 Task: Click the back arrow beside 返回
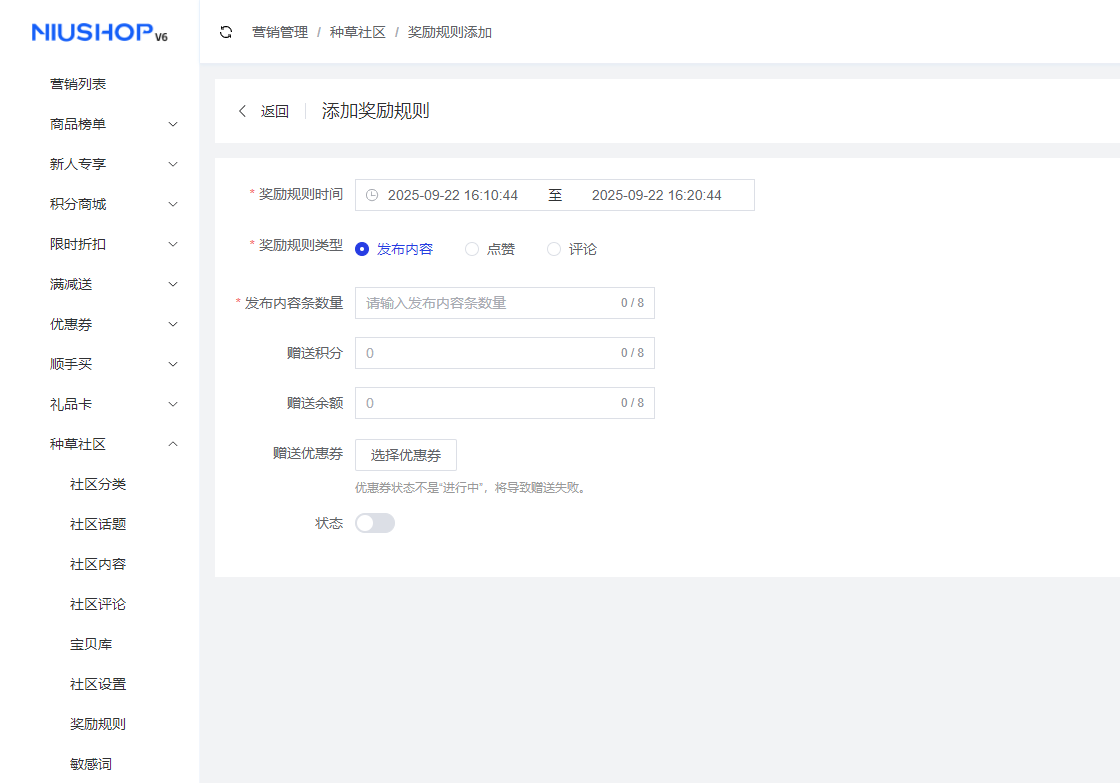(x=241, y=111)
